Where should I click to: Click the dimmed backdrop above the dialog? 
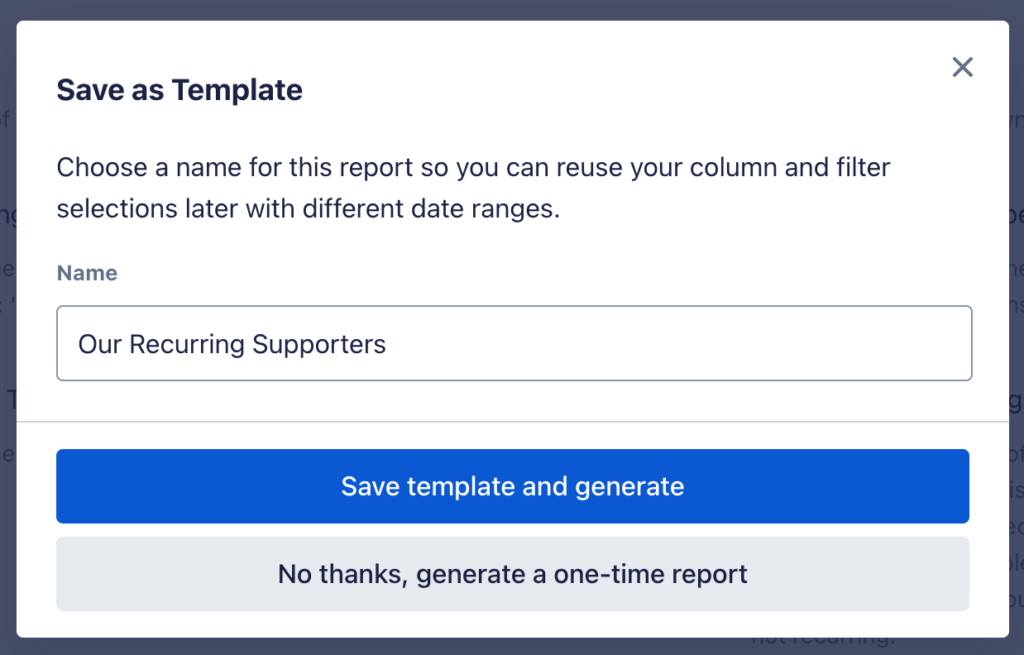(512, 9)
